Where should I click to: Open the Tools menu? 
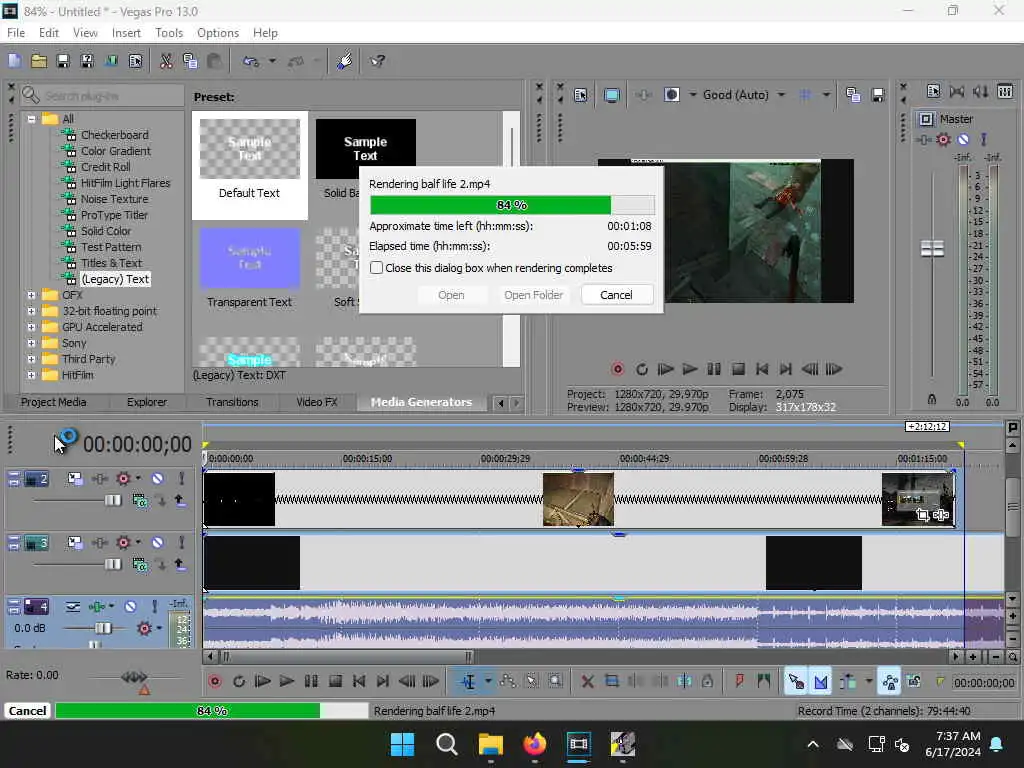coord(169,33)
